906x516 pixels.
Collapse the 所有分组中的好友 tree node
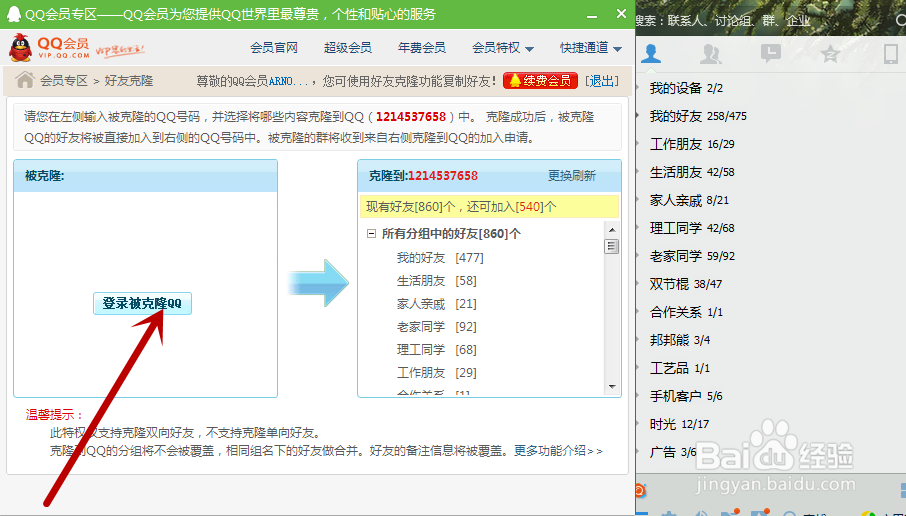click(x=372, y=234)
